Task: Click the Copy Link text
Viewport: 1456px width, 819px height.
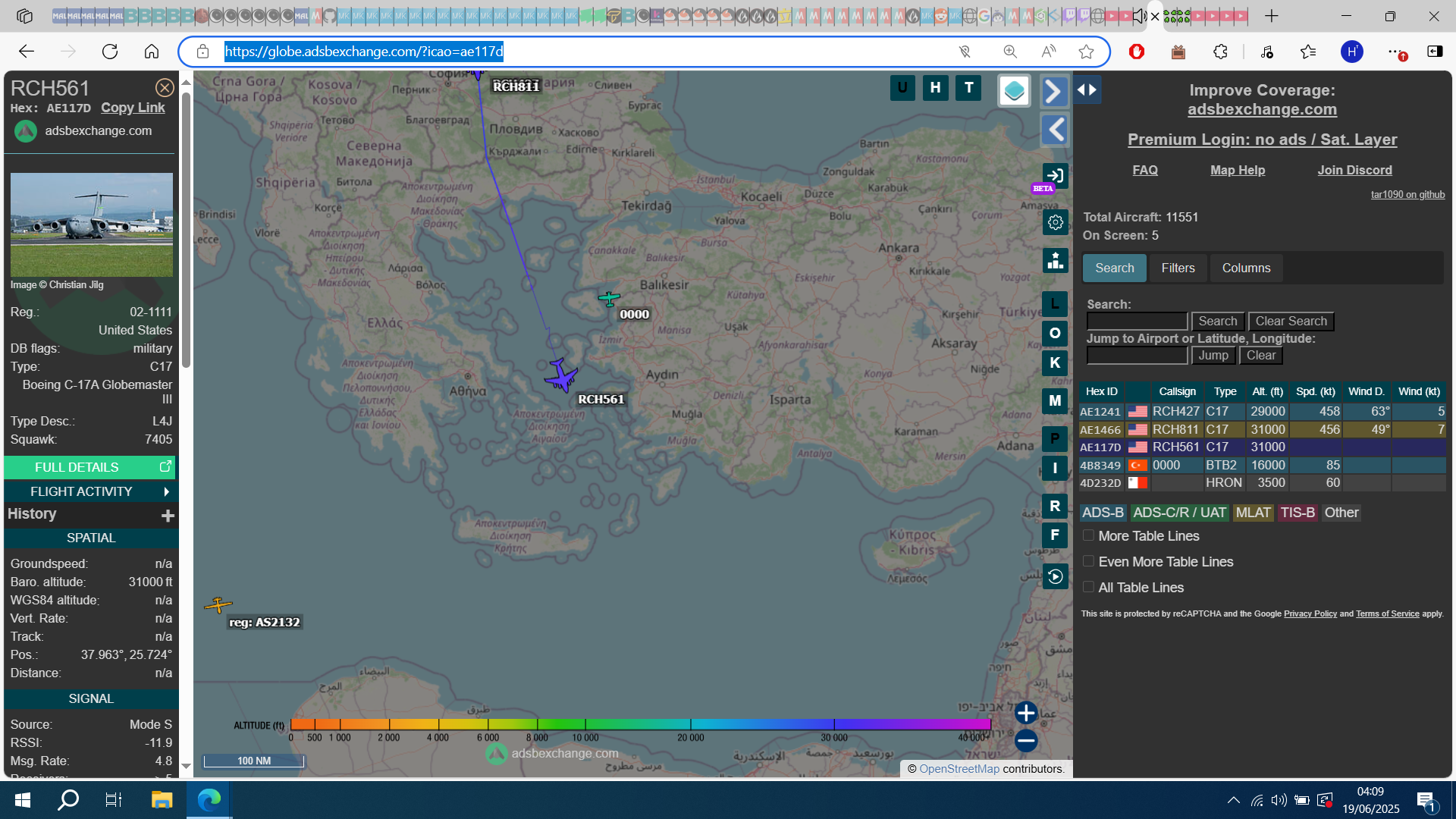Action: (x=133, y=108)
